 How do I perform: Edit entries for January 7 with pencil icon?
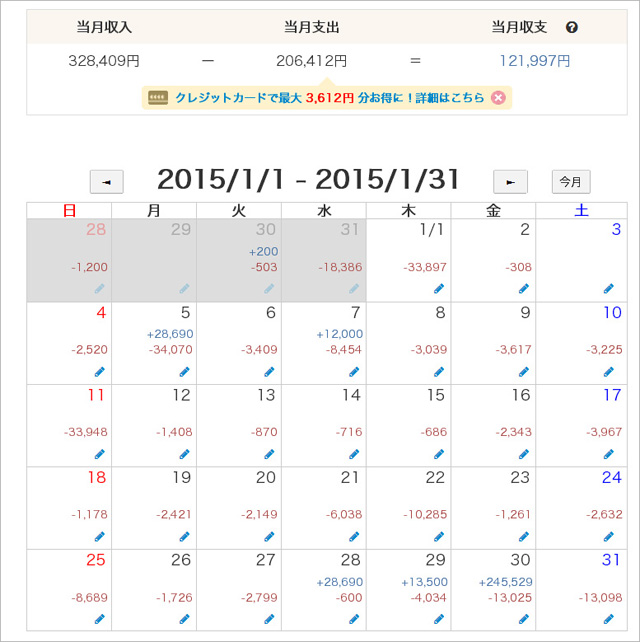[x=354, y=372]
